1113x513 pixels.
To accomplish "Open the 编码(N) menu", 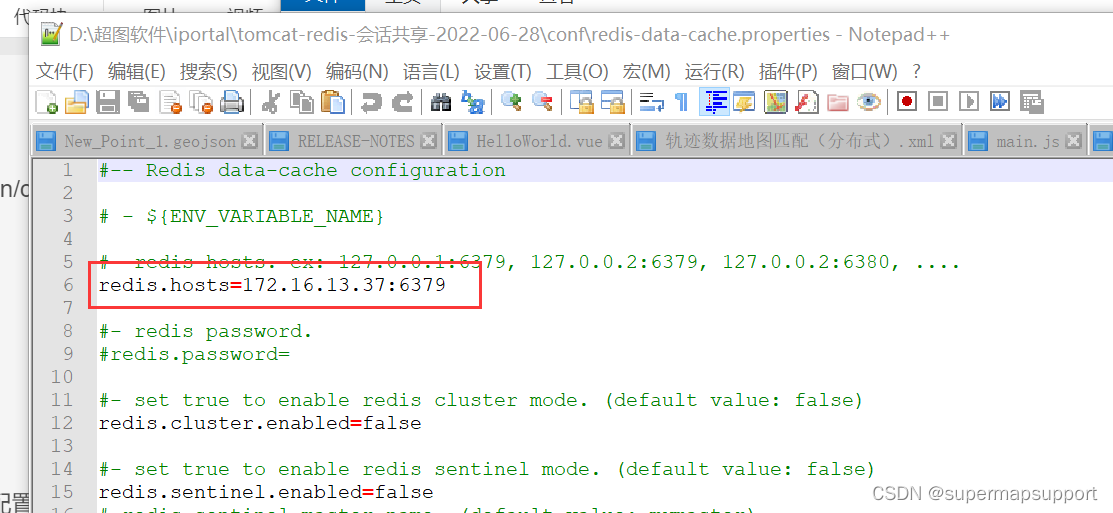I will (357, 71).
